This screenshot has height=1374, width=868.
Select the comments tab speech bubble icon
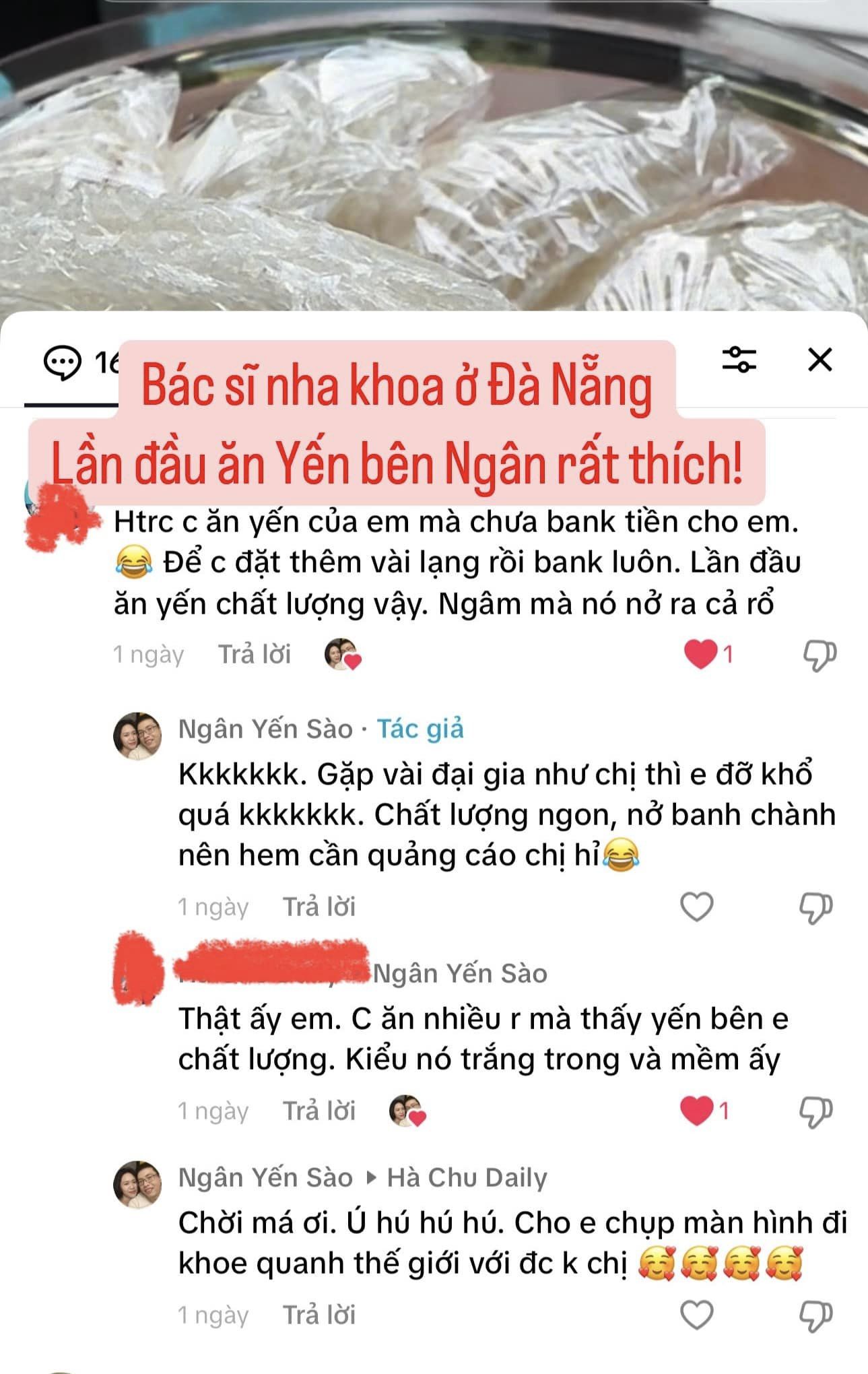coord(63,363)
